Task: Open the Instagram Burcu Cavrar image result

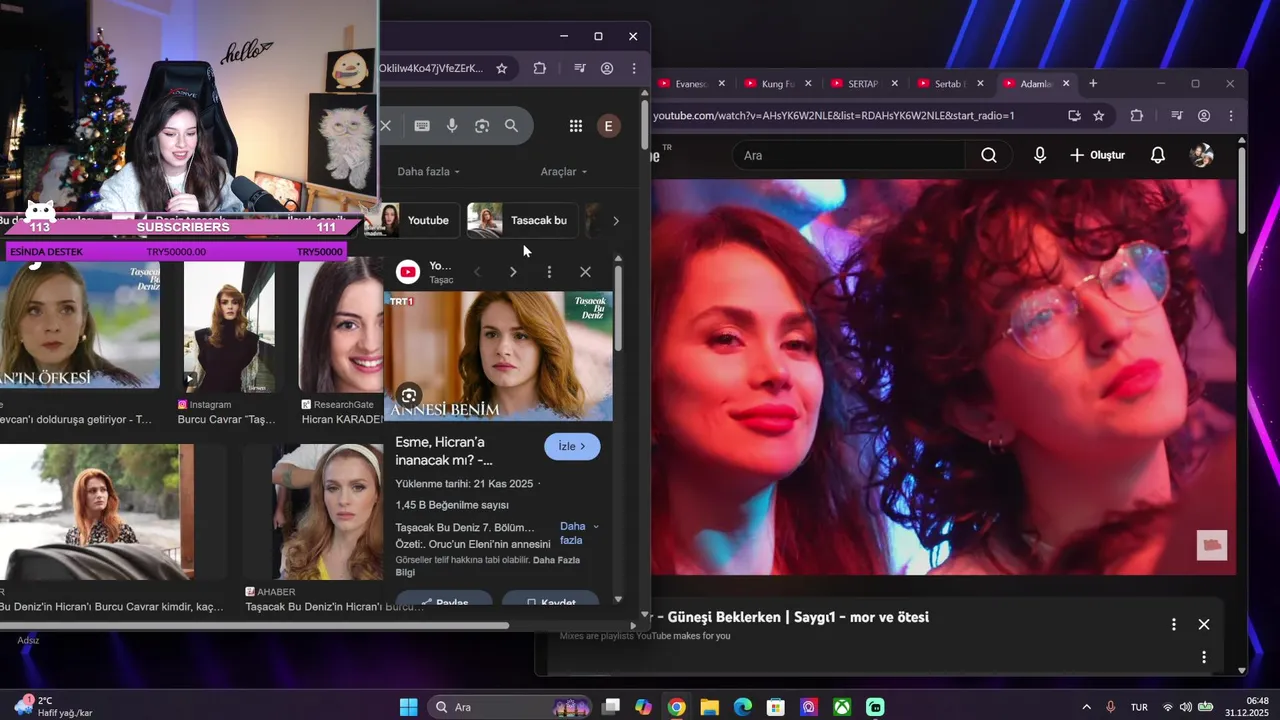Action: click(229, 328)
